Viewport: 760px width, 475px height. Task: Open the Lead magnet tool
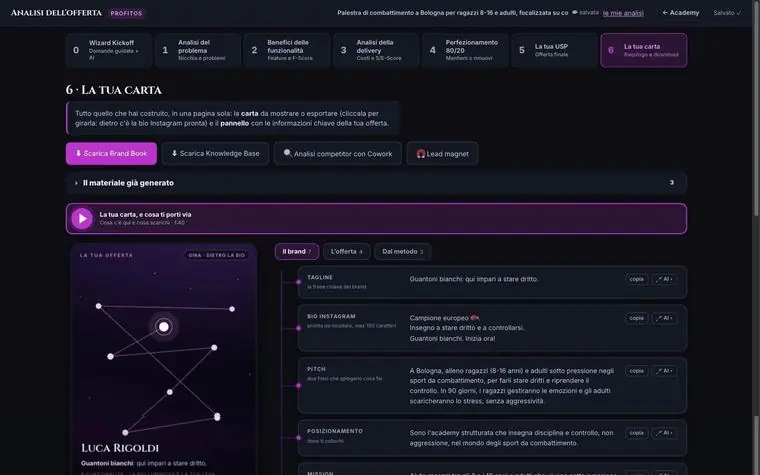442,153
